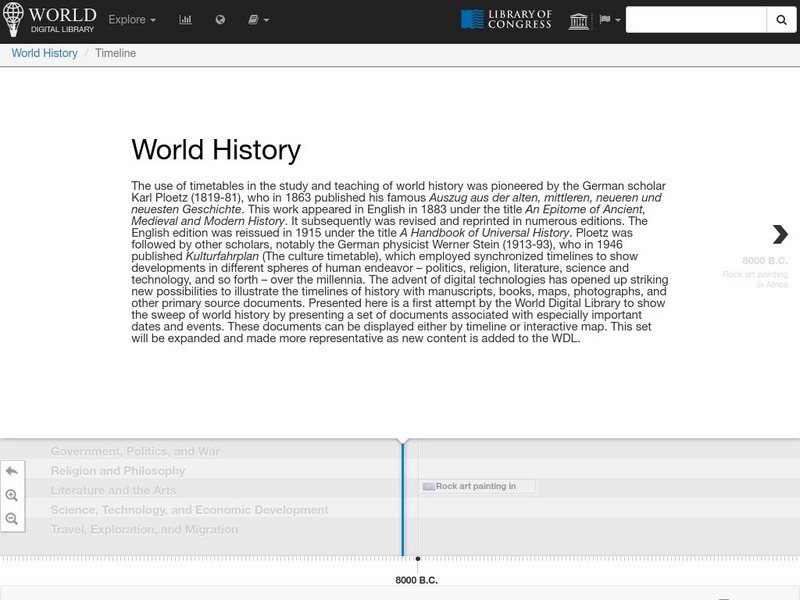Zoom out on the timeline
This screenshot has height=600, width=800.
(x=12, y=519)
